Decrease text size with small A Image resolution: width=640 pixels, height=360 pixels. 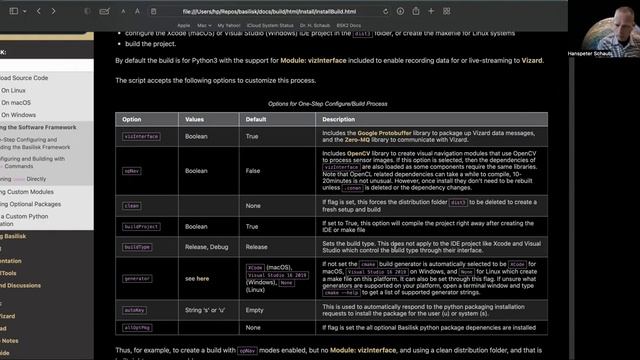point(123,11)
